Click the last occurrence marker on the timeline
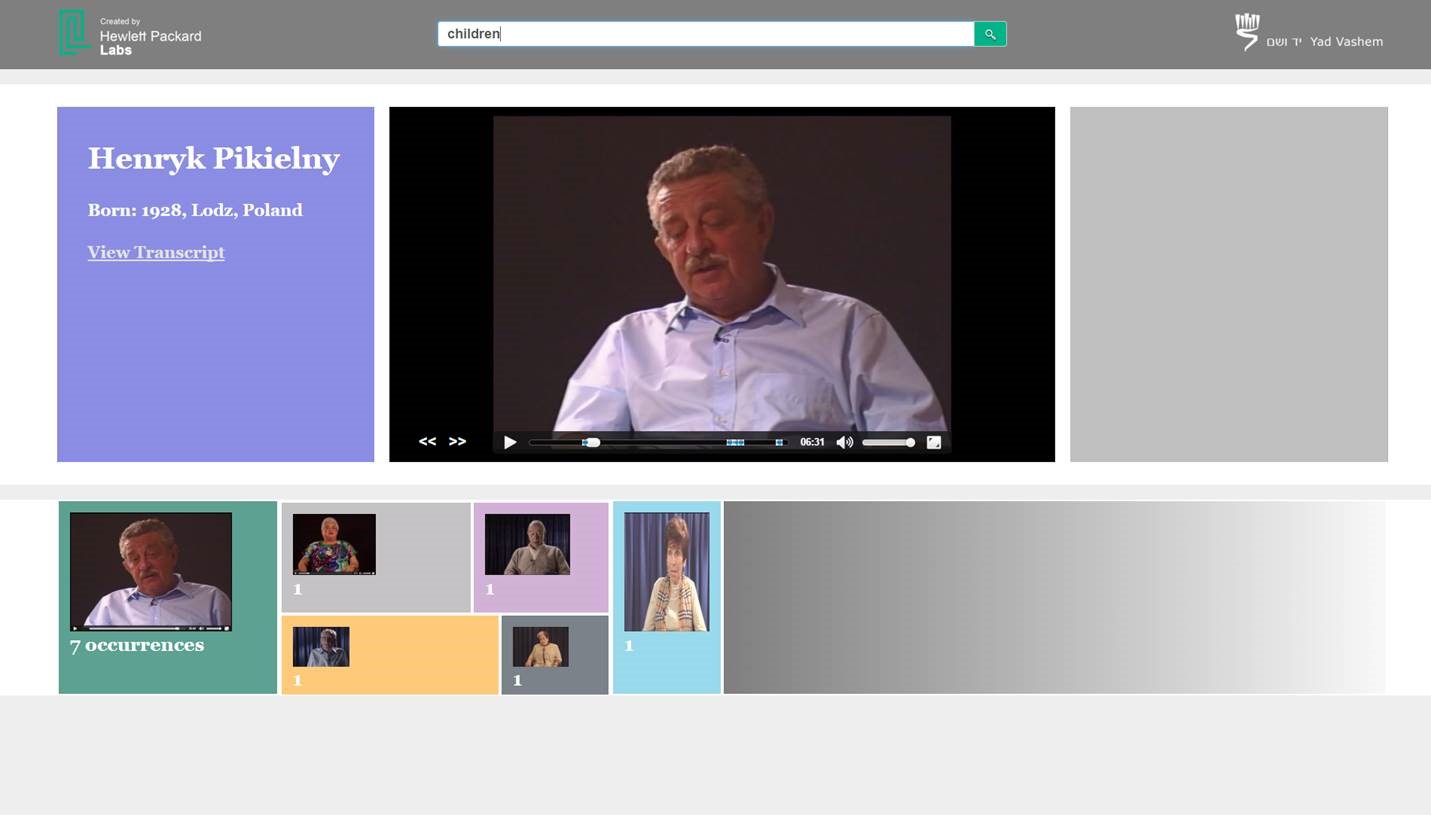Viewport: 1431px width, 815px height. click(x=779, y=442)
